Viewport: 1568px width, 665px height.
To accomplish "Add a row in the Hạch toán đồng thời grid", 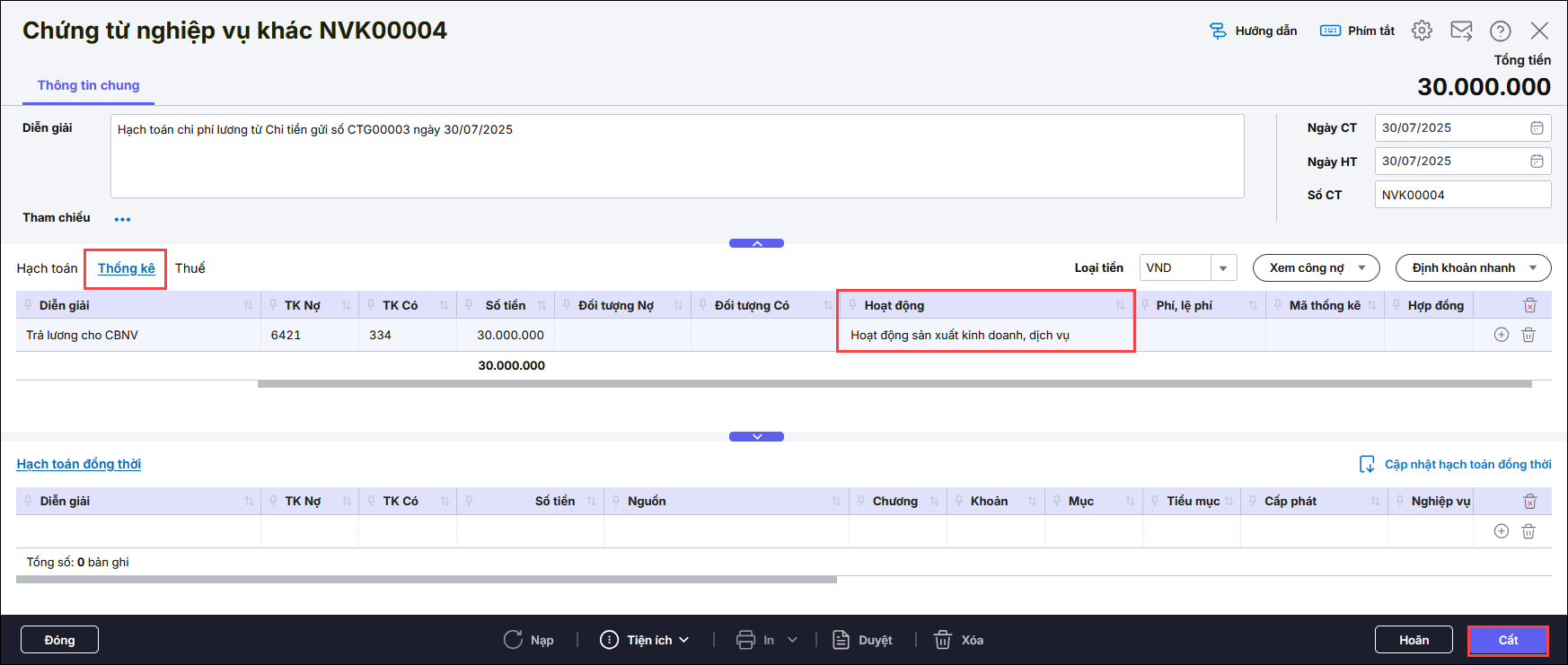I will (x=1501, y=531).
